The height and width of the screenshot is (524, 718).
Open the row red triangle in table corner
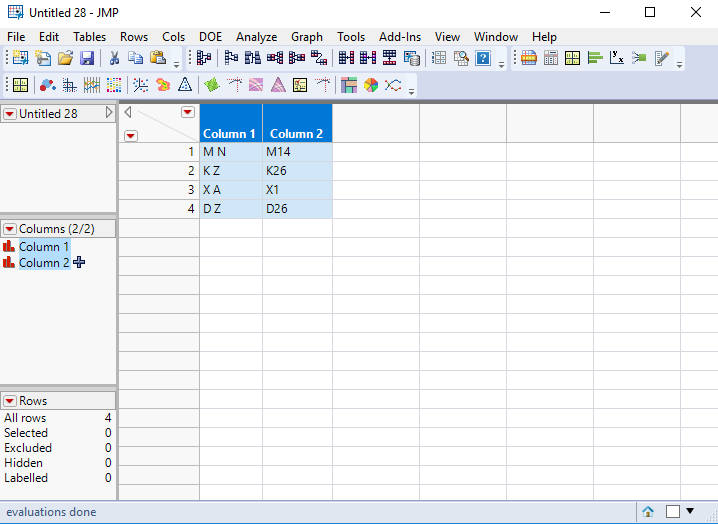pyautogui.click(x=131, y=136)
